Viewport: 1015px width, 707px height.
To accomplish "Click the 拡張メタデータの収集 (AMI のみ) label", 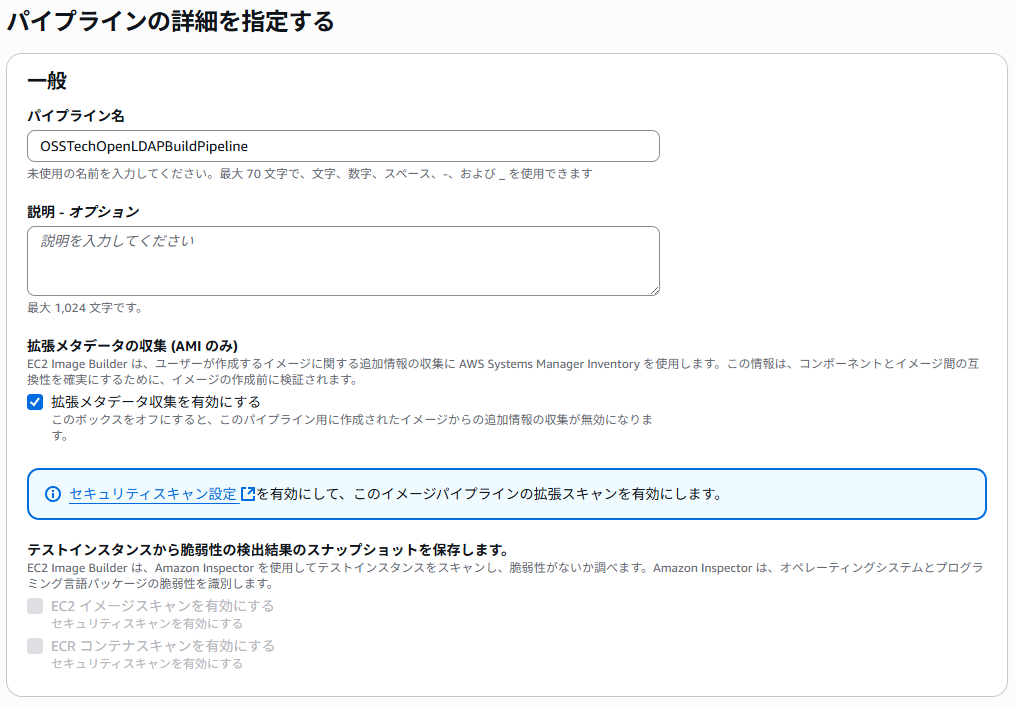I will (133, 346).
